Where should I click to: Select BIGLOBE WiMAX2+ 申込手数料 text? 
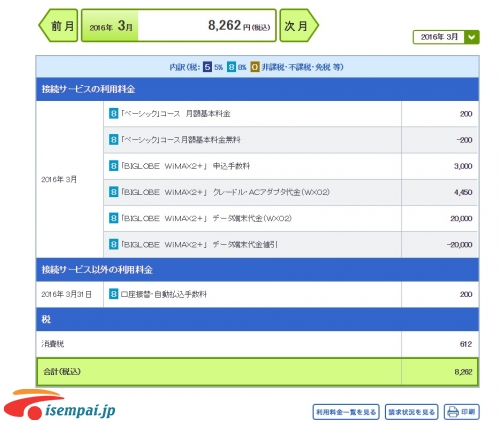tap(185, 166)
